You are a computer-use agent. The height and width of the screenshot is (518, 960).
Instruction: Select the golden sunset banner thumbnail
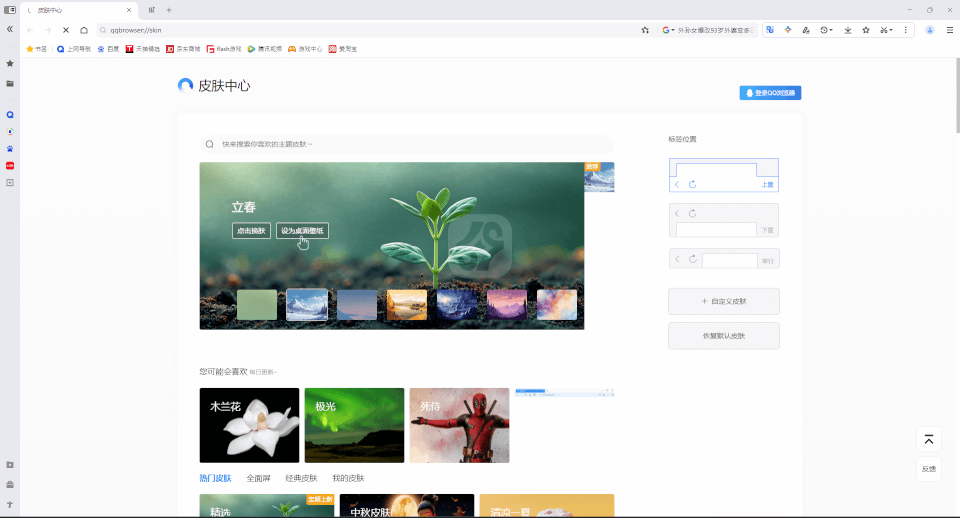click(x=407, y=305)
